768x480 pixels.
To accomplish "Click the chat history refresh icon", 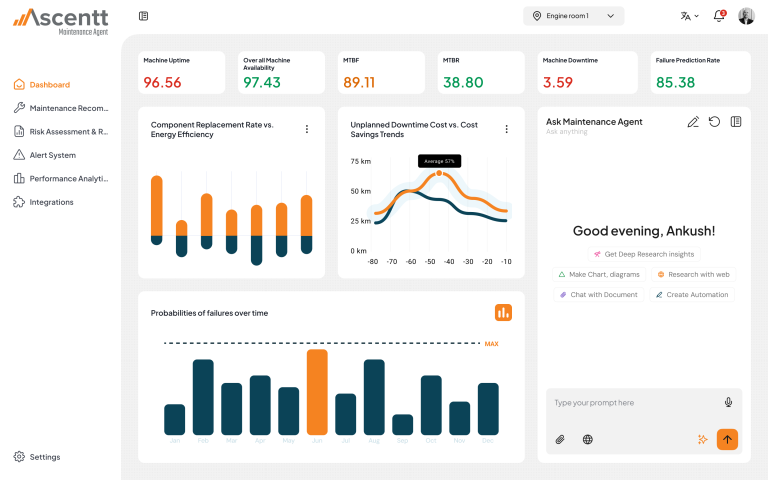I will tap(714, 122).
